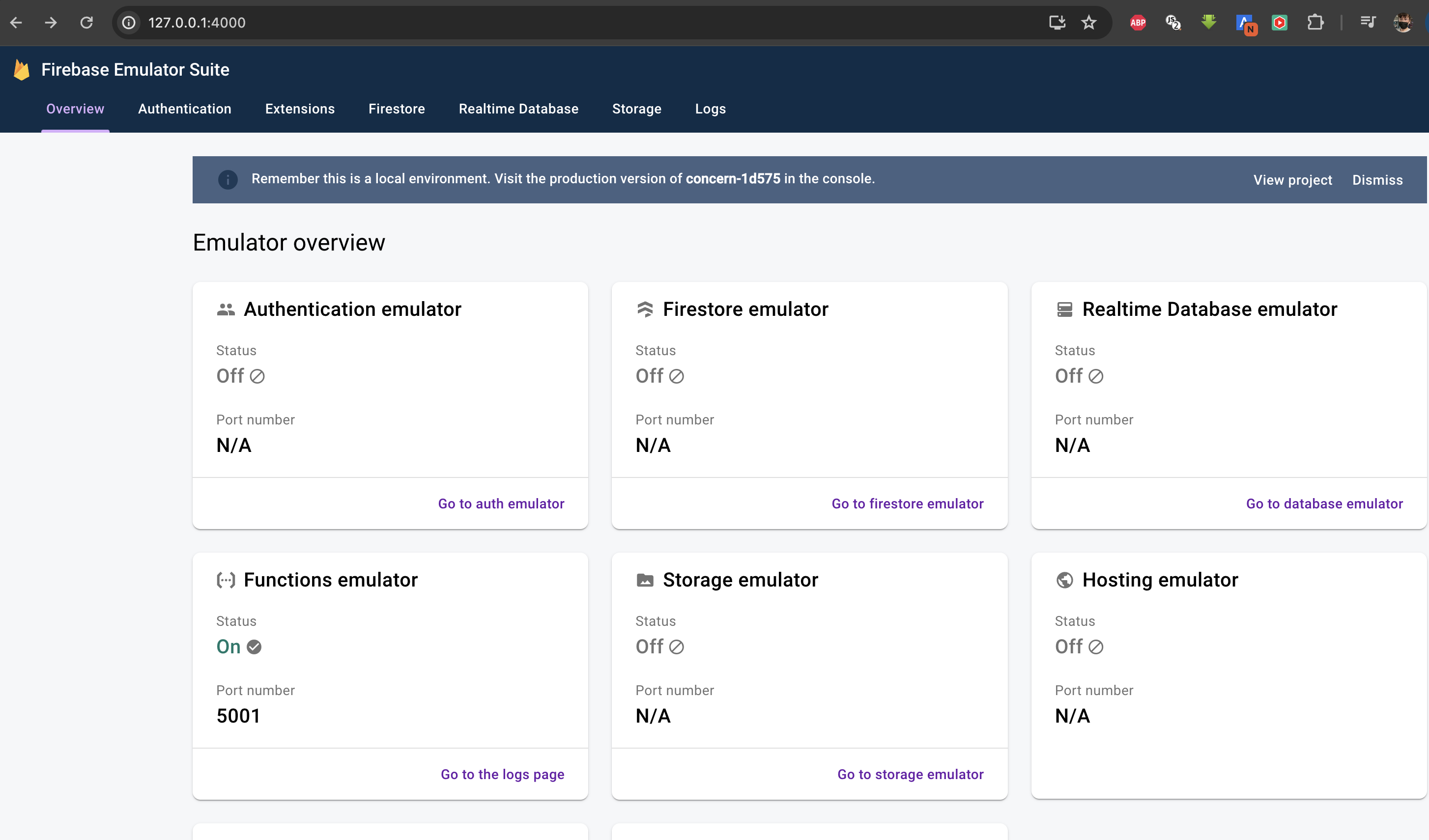
Task: Reload the page
Action: [86, 23]
